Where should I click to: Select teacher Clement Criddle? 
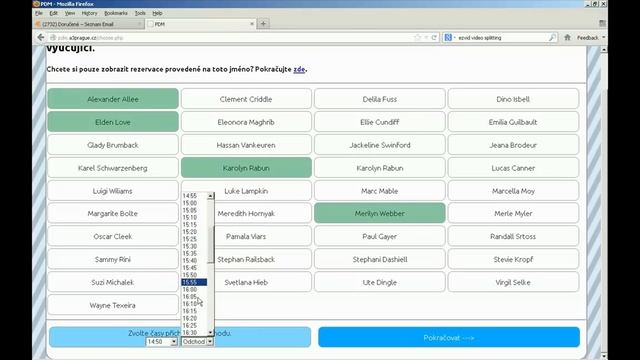246,99
